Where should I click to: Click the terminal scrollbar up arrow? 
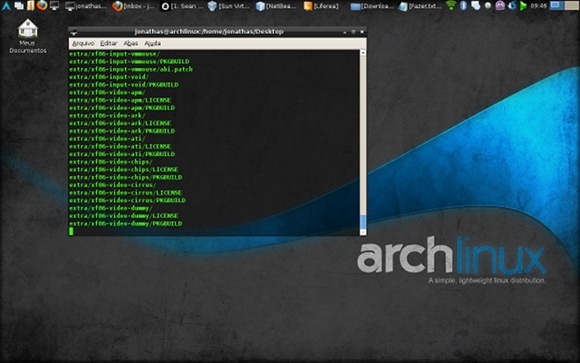pyautogui.click(x=363, y=53)
